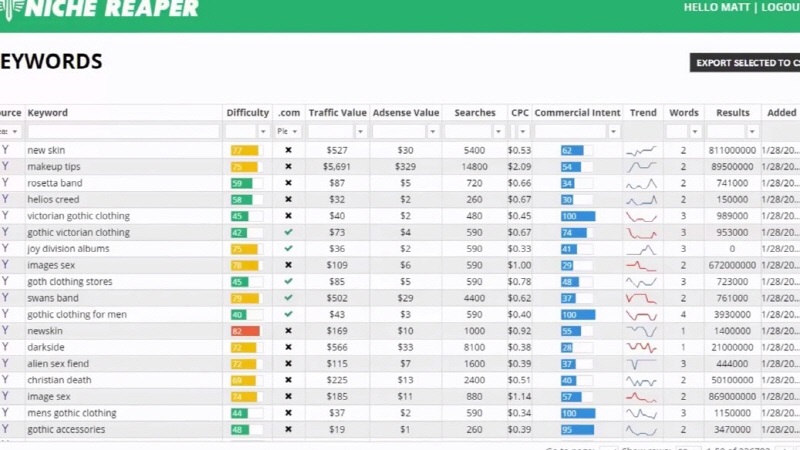This screenshot has width=800, height=450.
Task: Click the .com X icon for rosetta band
Action: coord(288,183)
